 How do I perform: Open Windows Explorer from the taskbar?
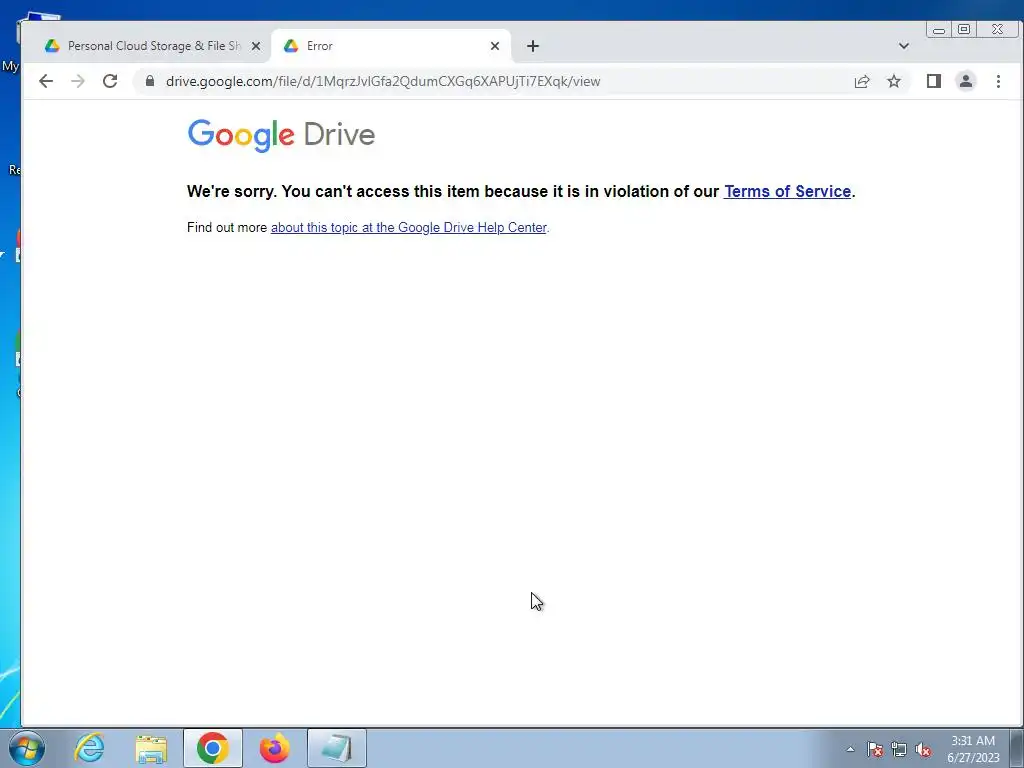(x=151, y=748)
